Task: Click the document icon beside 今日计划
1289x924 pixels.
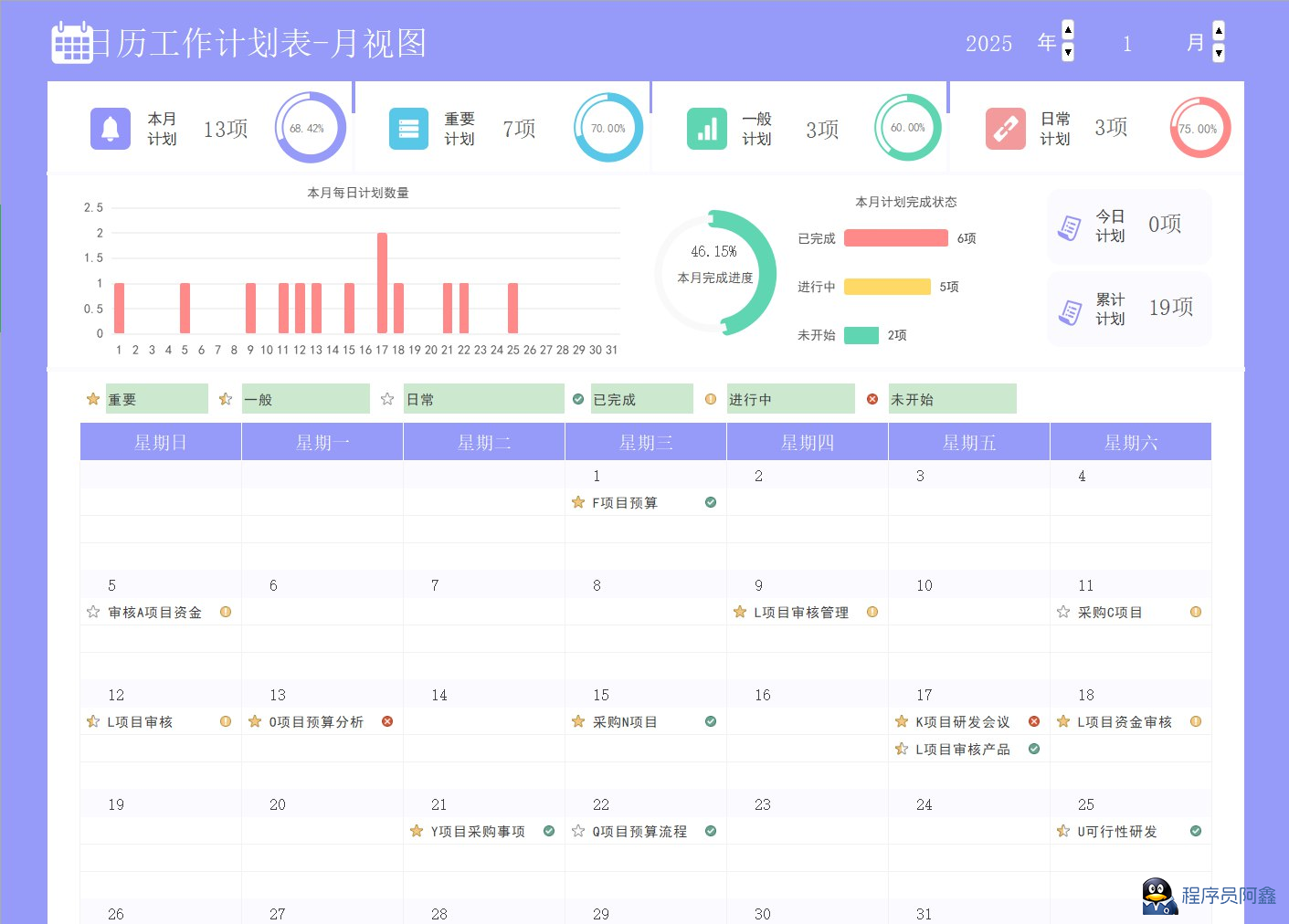Action: [1070, 227]
